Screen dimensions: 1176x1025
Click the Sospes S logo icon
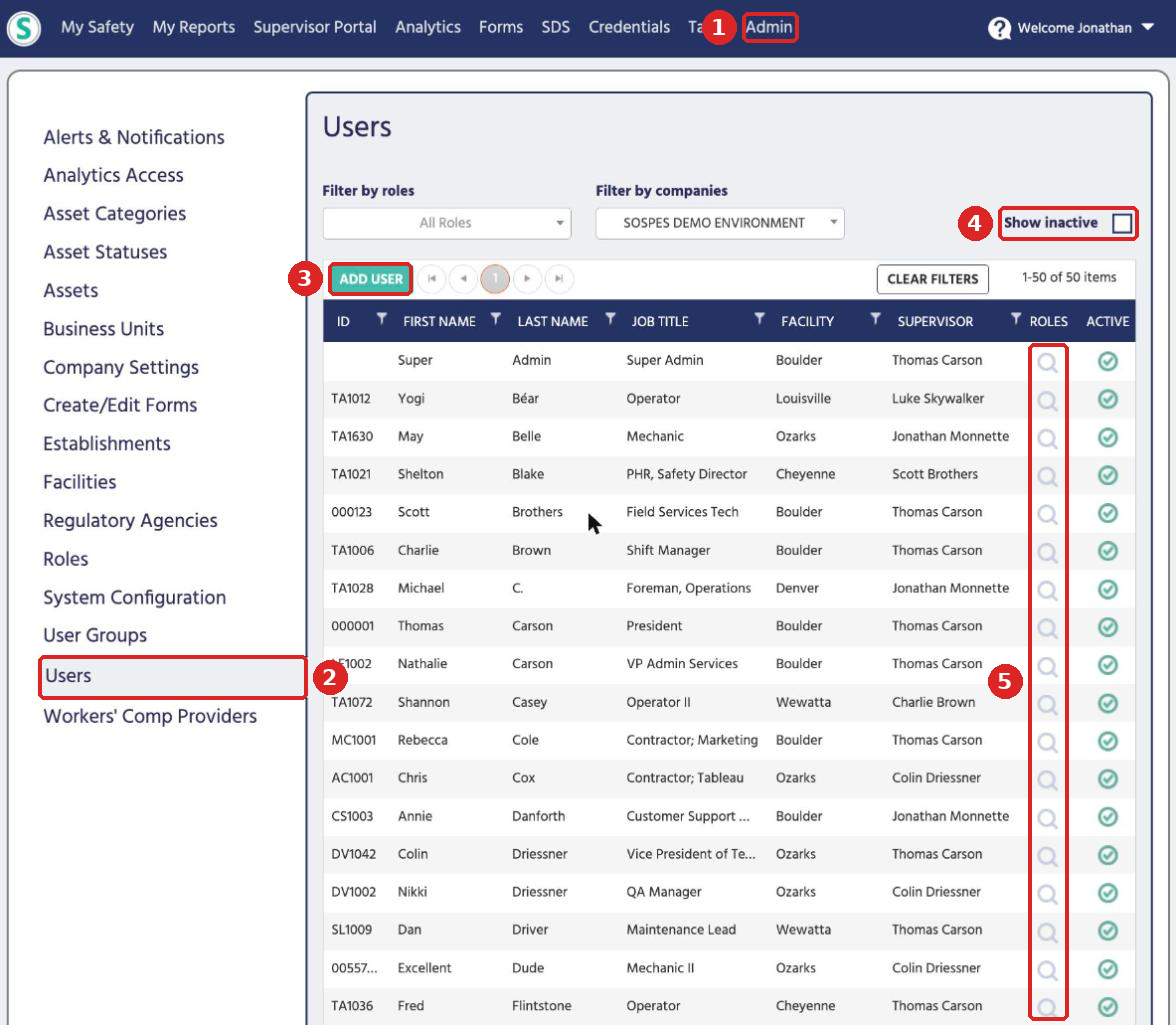(24, 28)
